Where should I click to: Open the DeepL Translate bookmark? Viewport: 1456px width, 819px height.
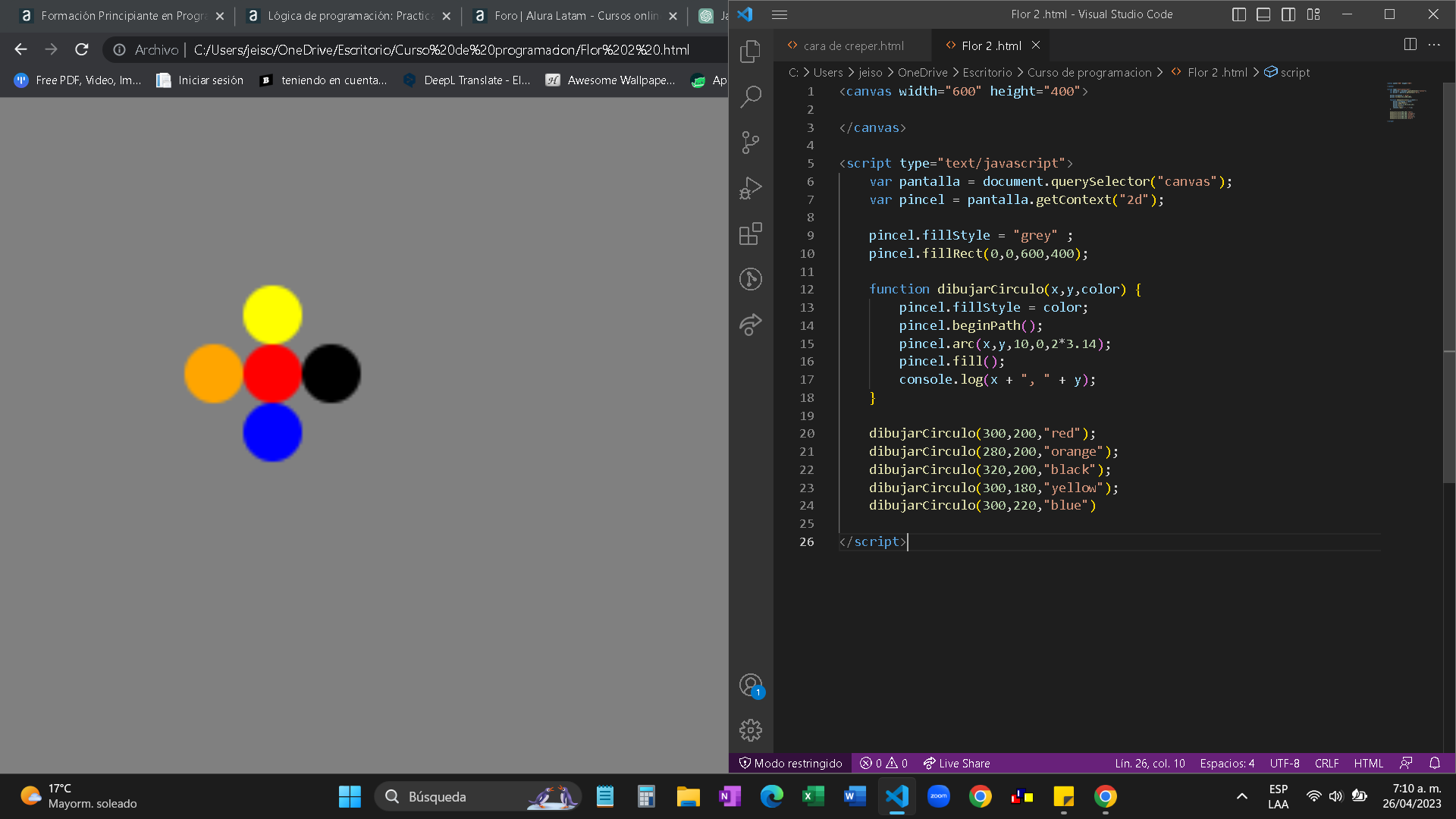point(466,80)
